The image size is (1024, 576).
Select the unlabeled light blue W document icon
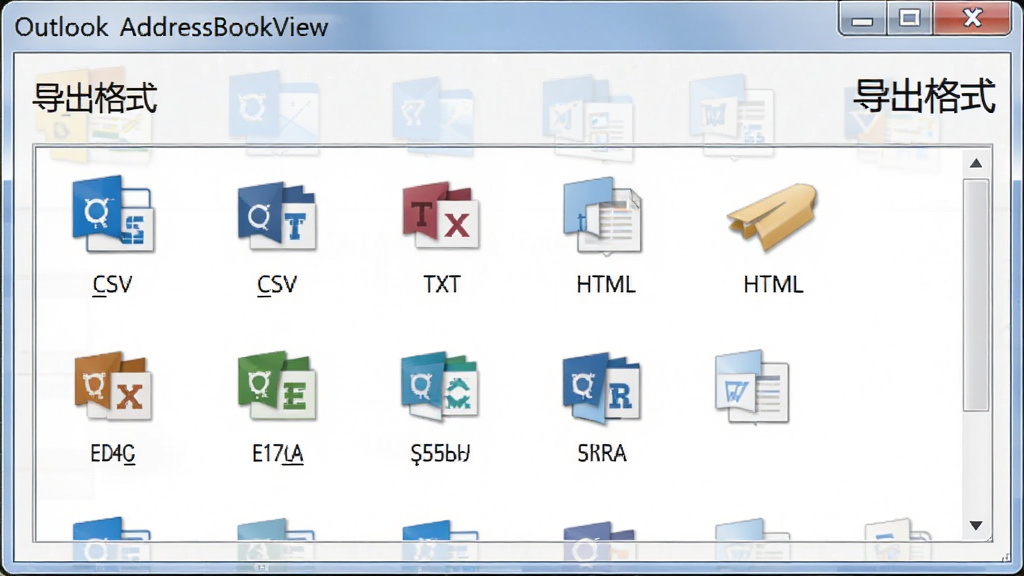pyautogui.click(x=752, y=387)
